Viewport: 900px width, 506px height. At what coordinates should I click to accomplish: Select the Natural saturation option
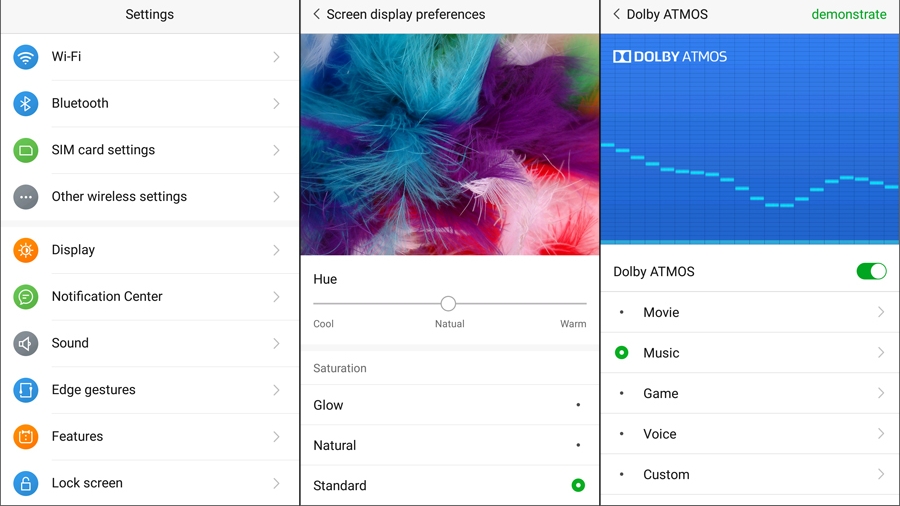[449, 445]
